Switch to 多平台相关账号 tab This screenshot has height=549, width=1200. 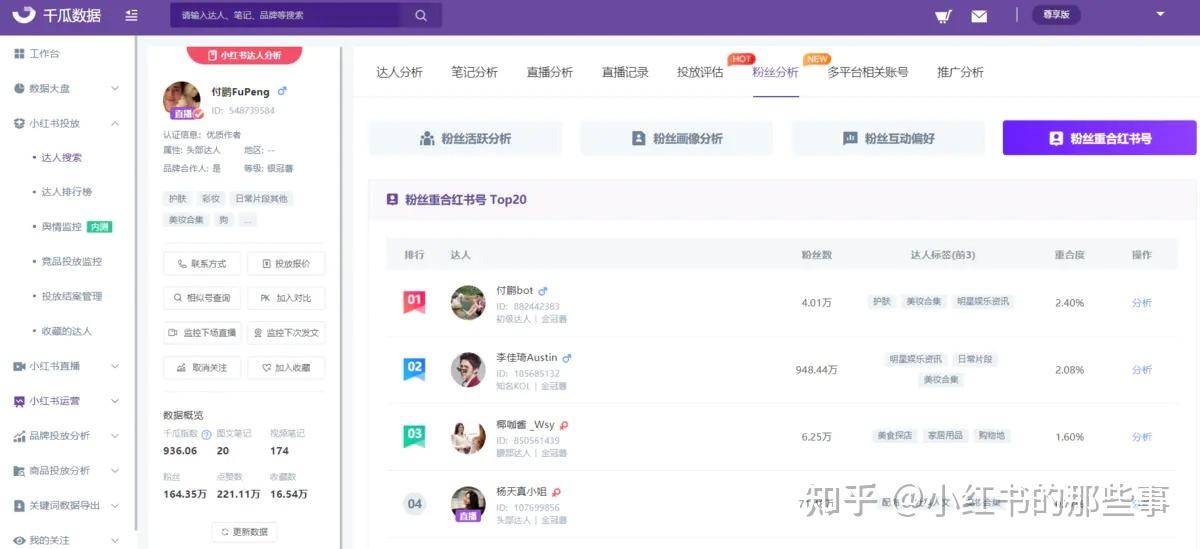coord(868,72)
